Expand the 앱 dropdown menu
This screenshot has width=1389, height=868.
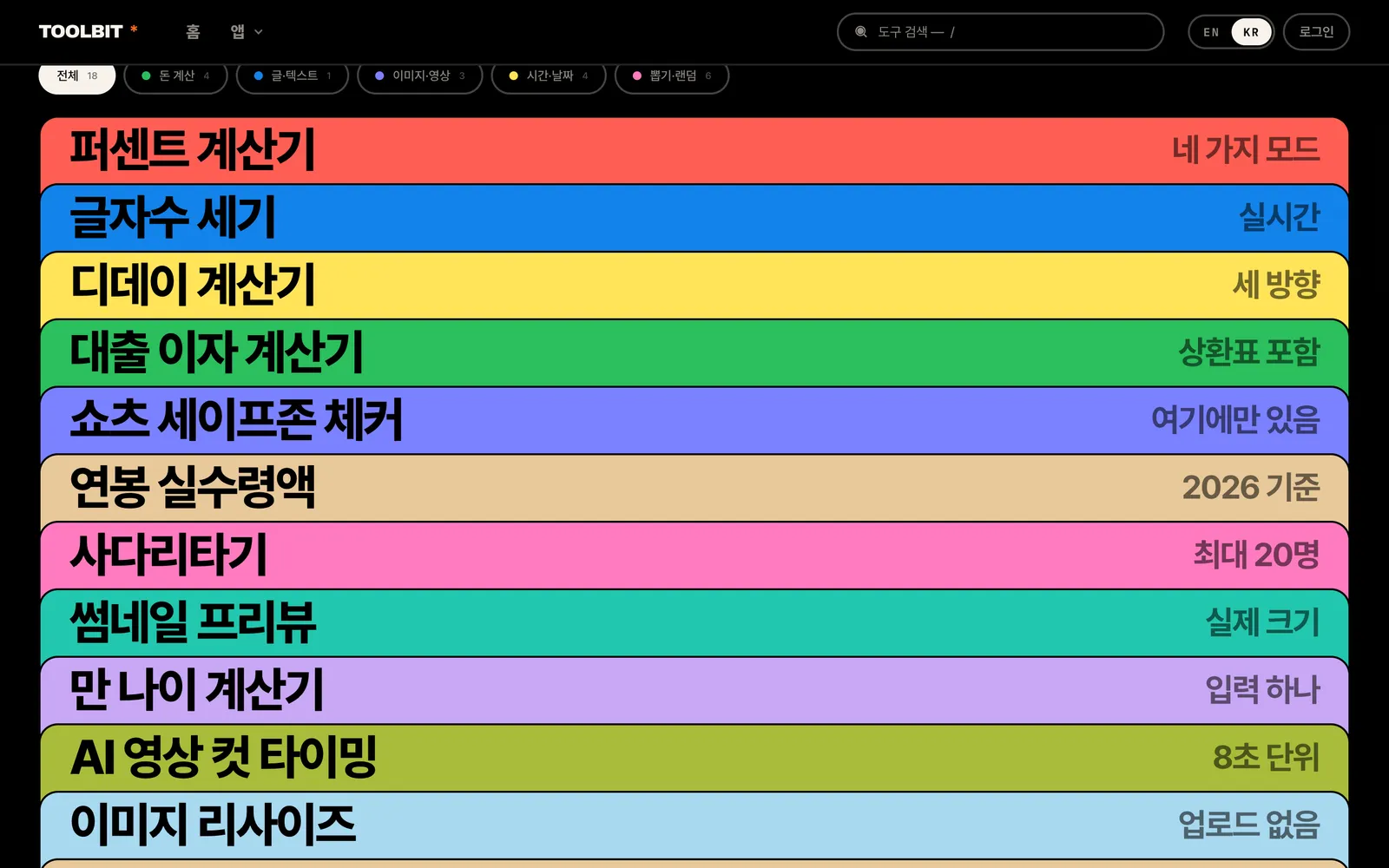[247, 31]
